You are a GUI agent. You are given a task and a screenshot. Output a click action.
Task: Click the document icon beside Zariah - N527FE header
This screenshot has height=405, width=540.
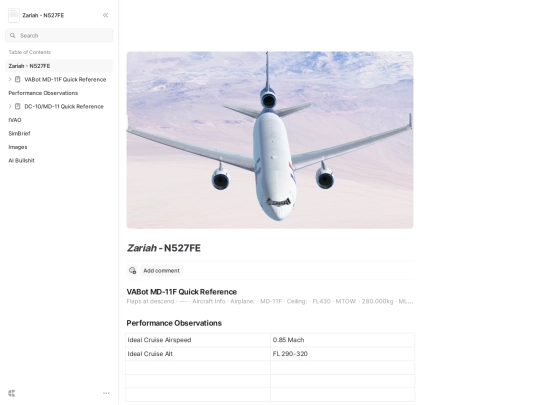14,15
